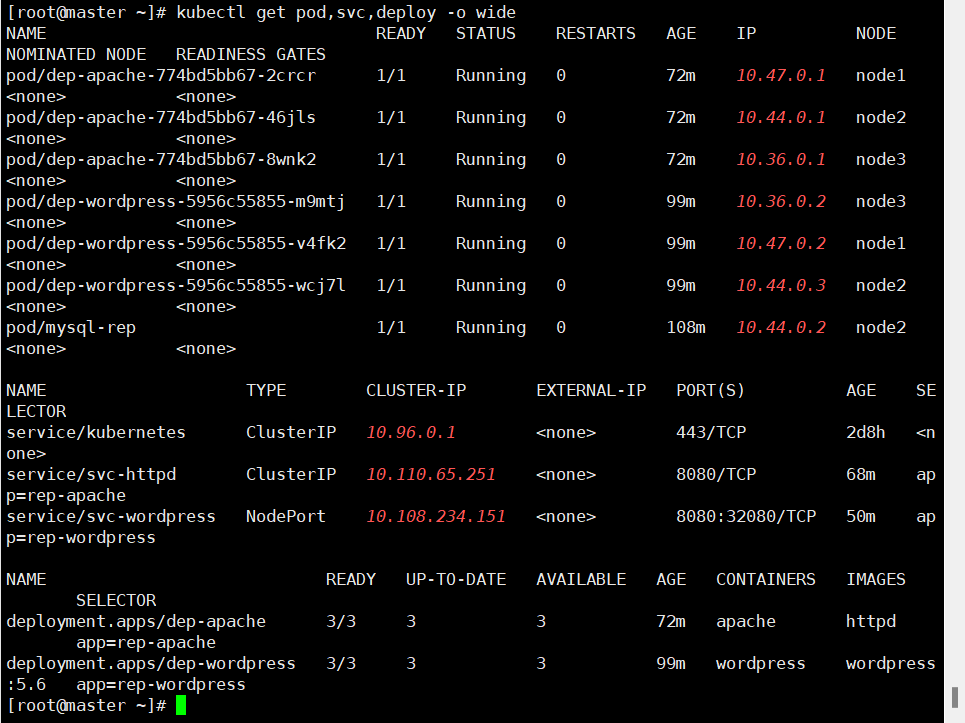The width and height of the screenshot is (965, 723).
Task: Click the red IP 10.44.0.2 of mysql-rep
Action: [x=781, y=327]
